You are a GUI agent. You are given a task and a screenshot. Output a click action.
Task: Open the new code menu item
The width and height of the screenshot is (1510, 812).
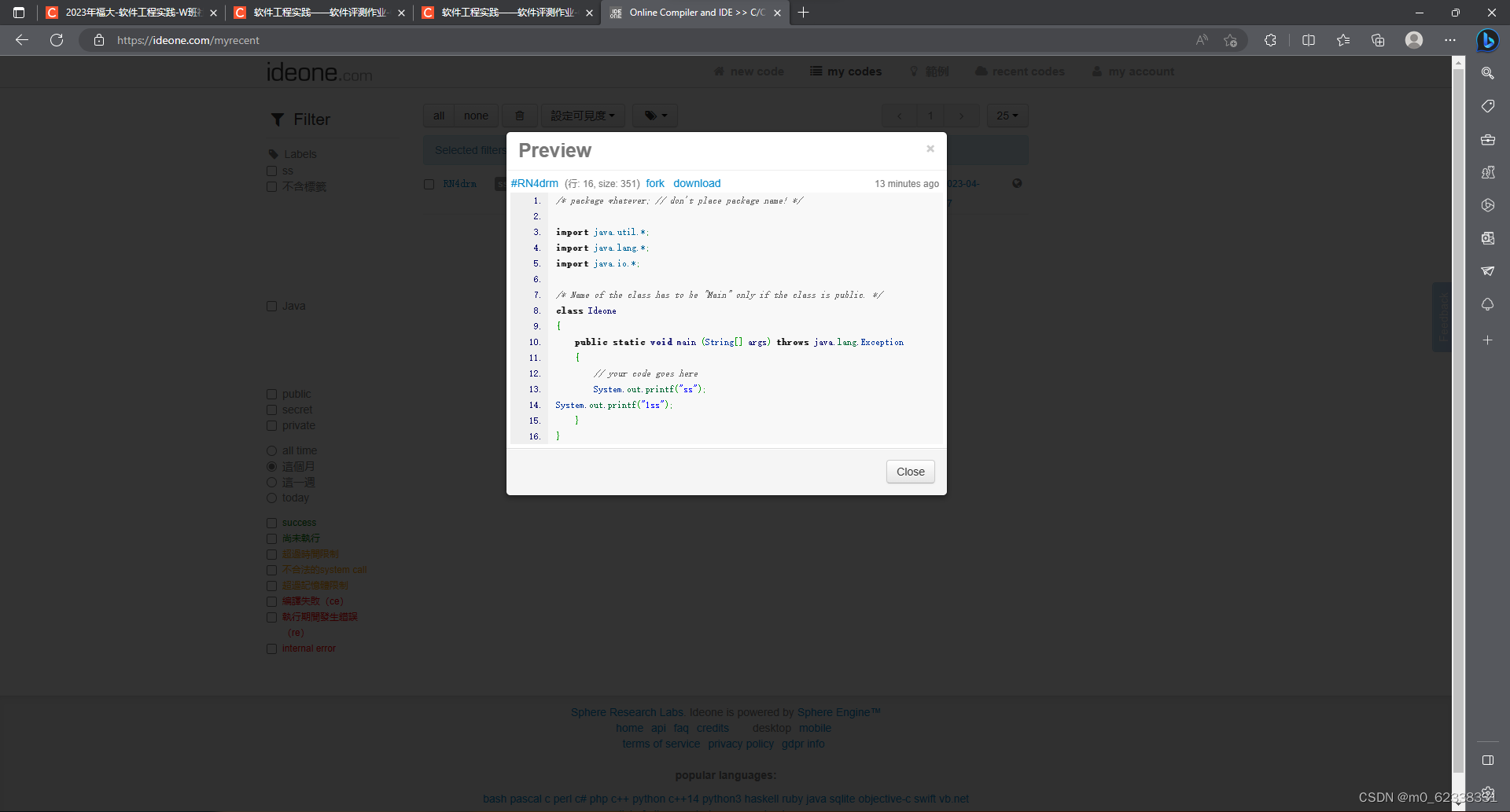(749, 72)
